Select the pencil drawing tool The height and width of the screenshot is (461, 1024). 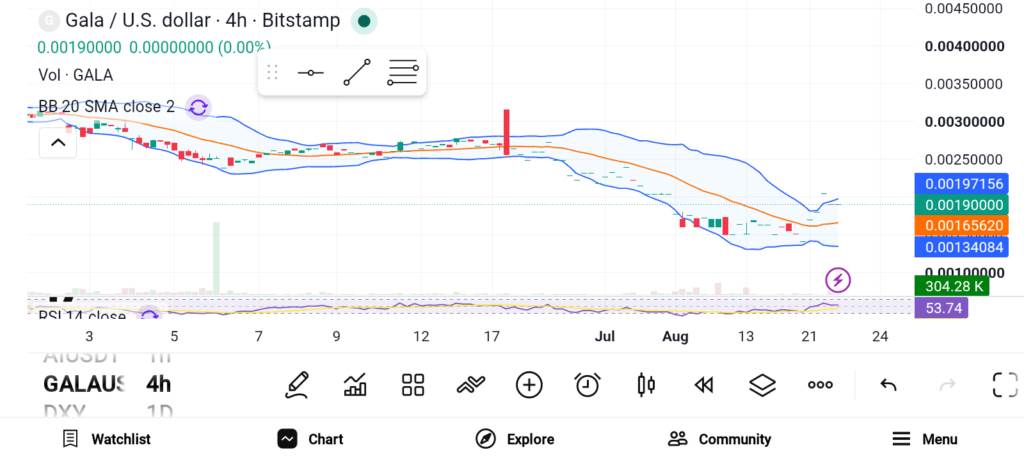click(x=297, y=385)
